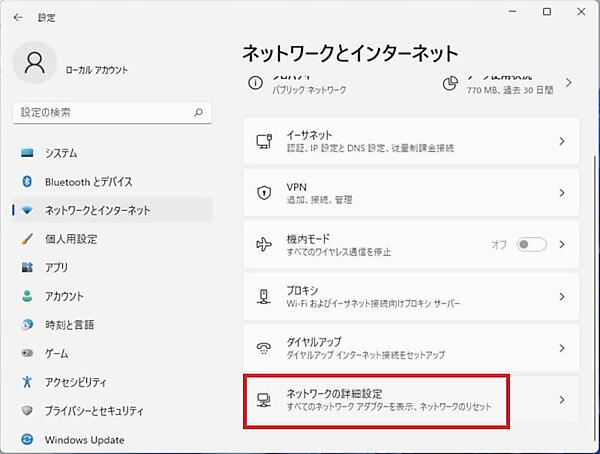Click the 時刻と言語 globe icon
The height and width of the screenshot is (454, 600).
click(x=27, y=325)
